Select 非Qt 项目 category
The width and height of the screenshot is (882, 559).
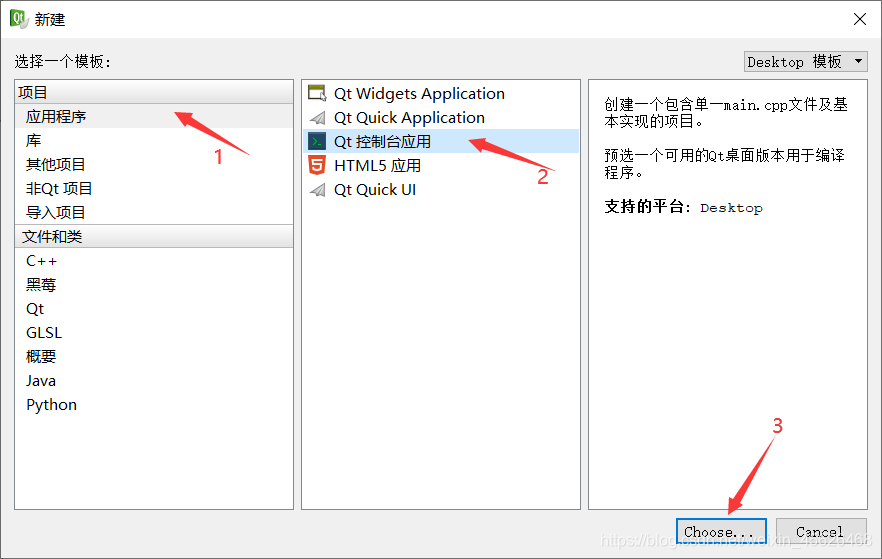(154, 188)
